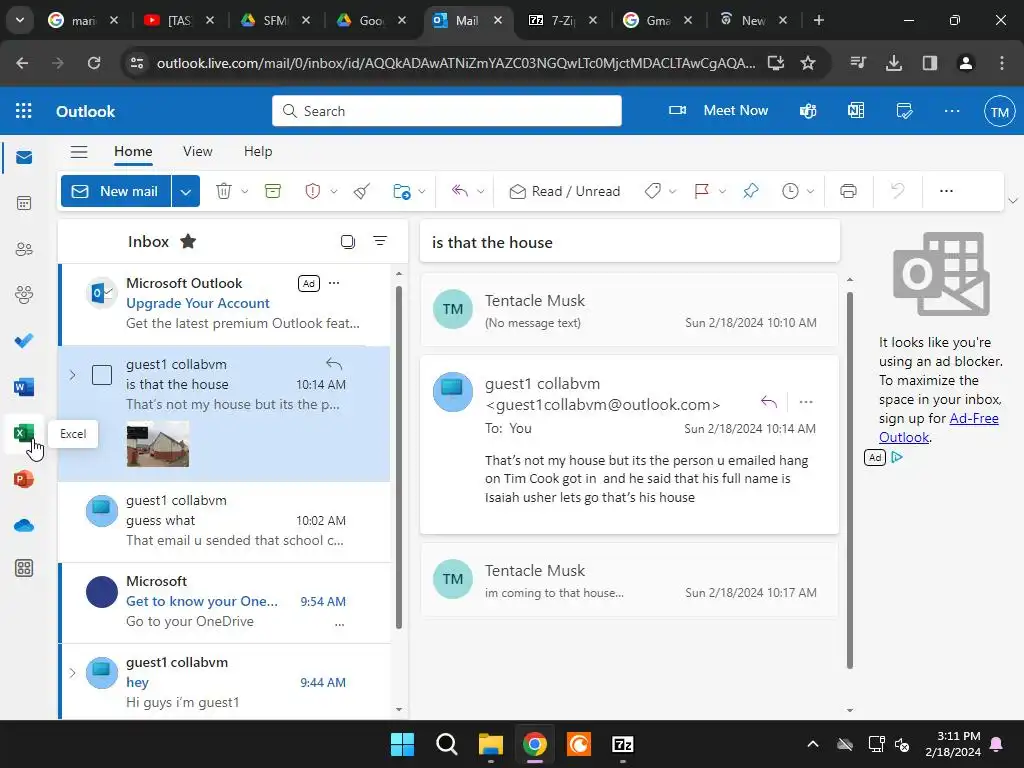Screen dimensions: 1024x768
Task: Open Calendar in the left sidebar
Action: click(24, 203)
